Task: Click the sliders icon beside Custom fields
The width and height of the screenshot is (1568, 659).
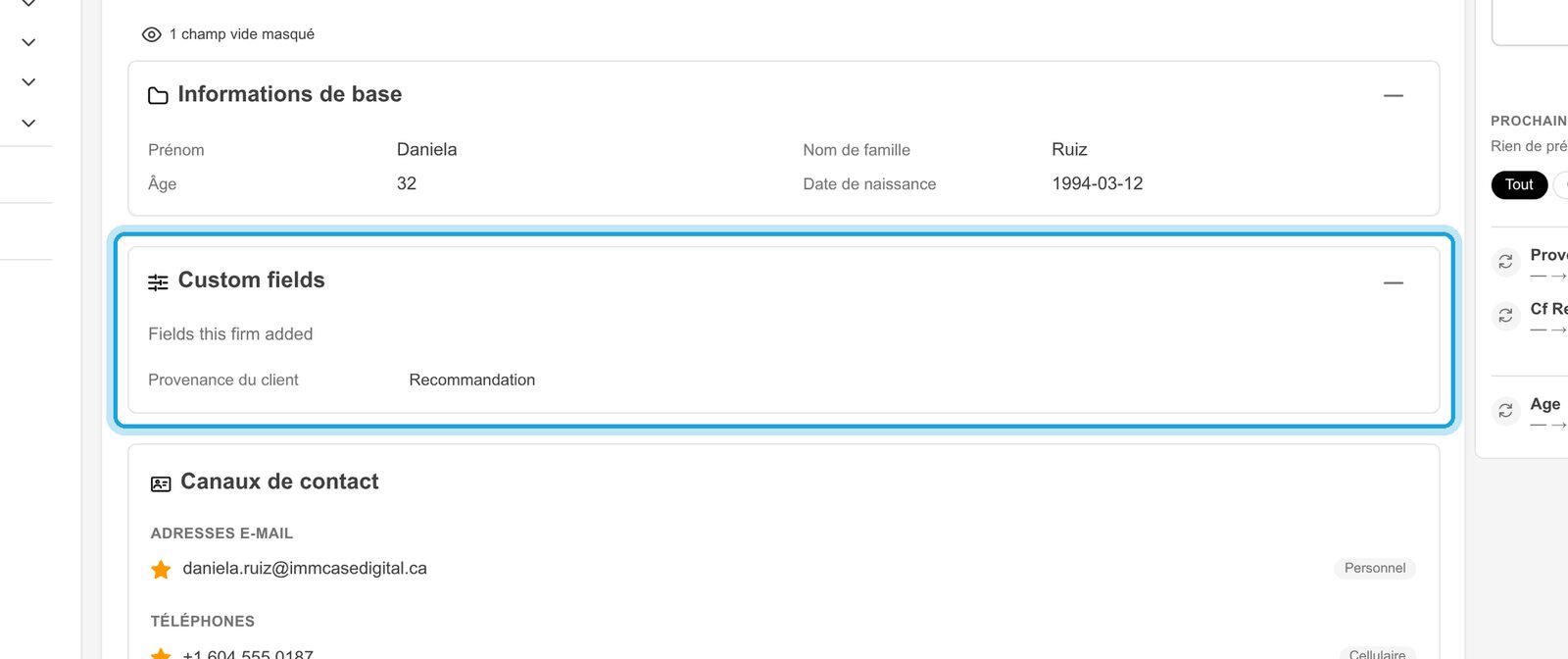Action: 158,282
